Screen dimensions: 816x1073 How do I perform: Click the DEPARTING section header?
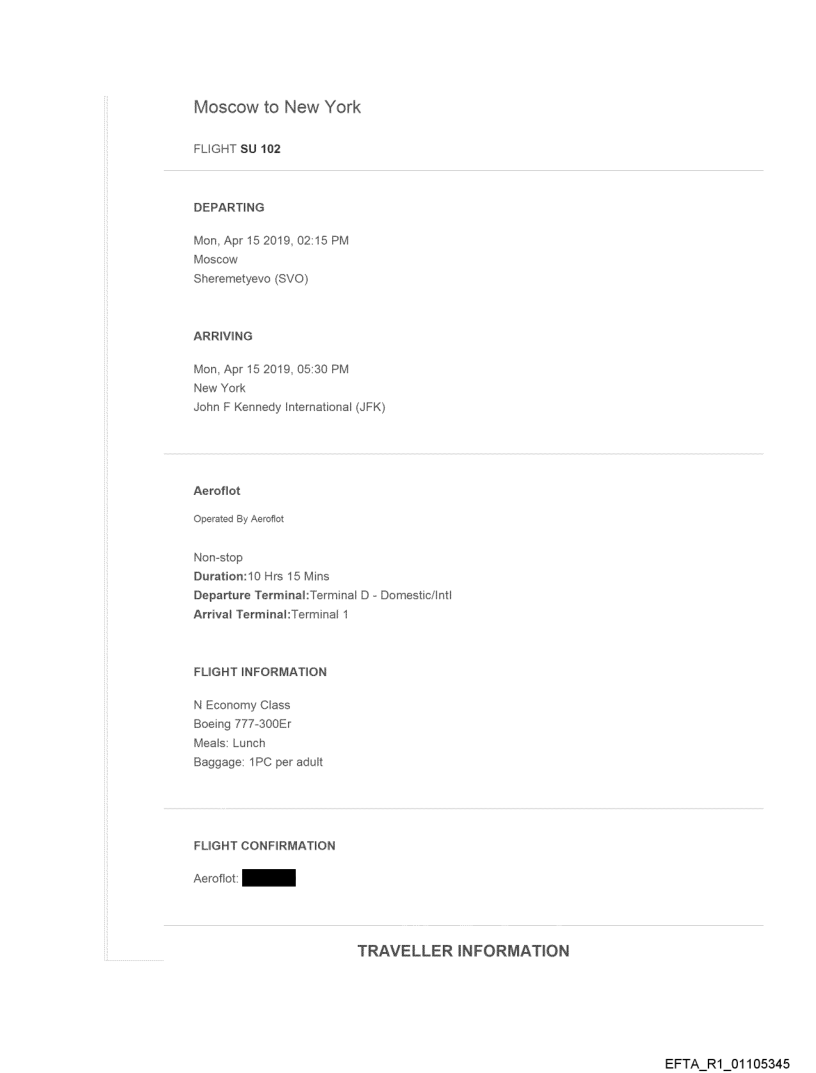pos(229,208)
